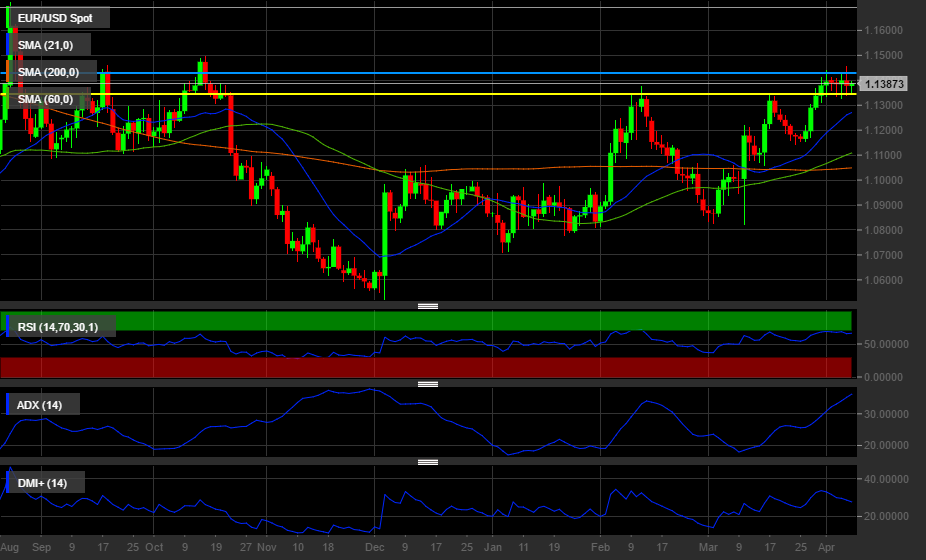Grab the splitter handle above RSI panel
The height and width of the screenshot is (560, 926).
428,306
